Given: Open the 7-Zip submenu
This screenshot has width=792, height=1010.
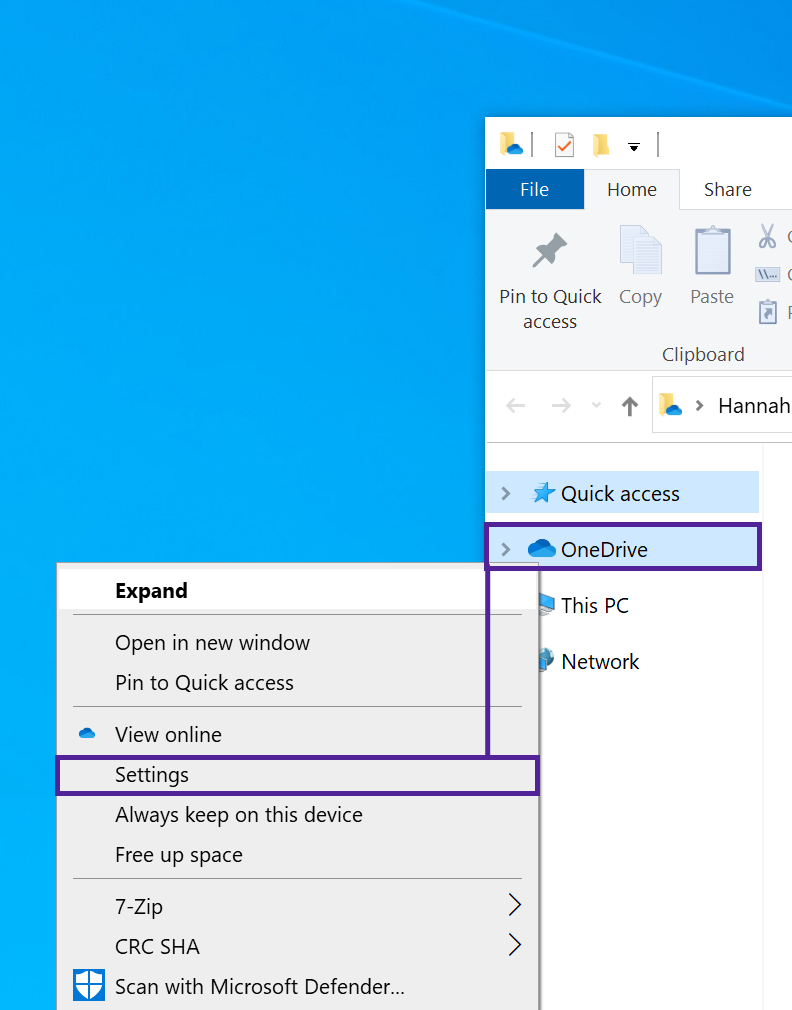Looking at the screenshot, I should coord(297,907).
